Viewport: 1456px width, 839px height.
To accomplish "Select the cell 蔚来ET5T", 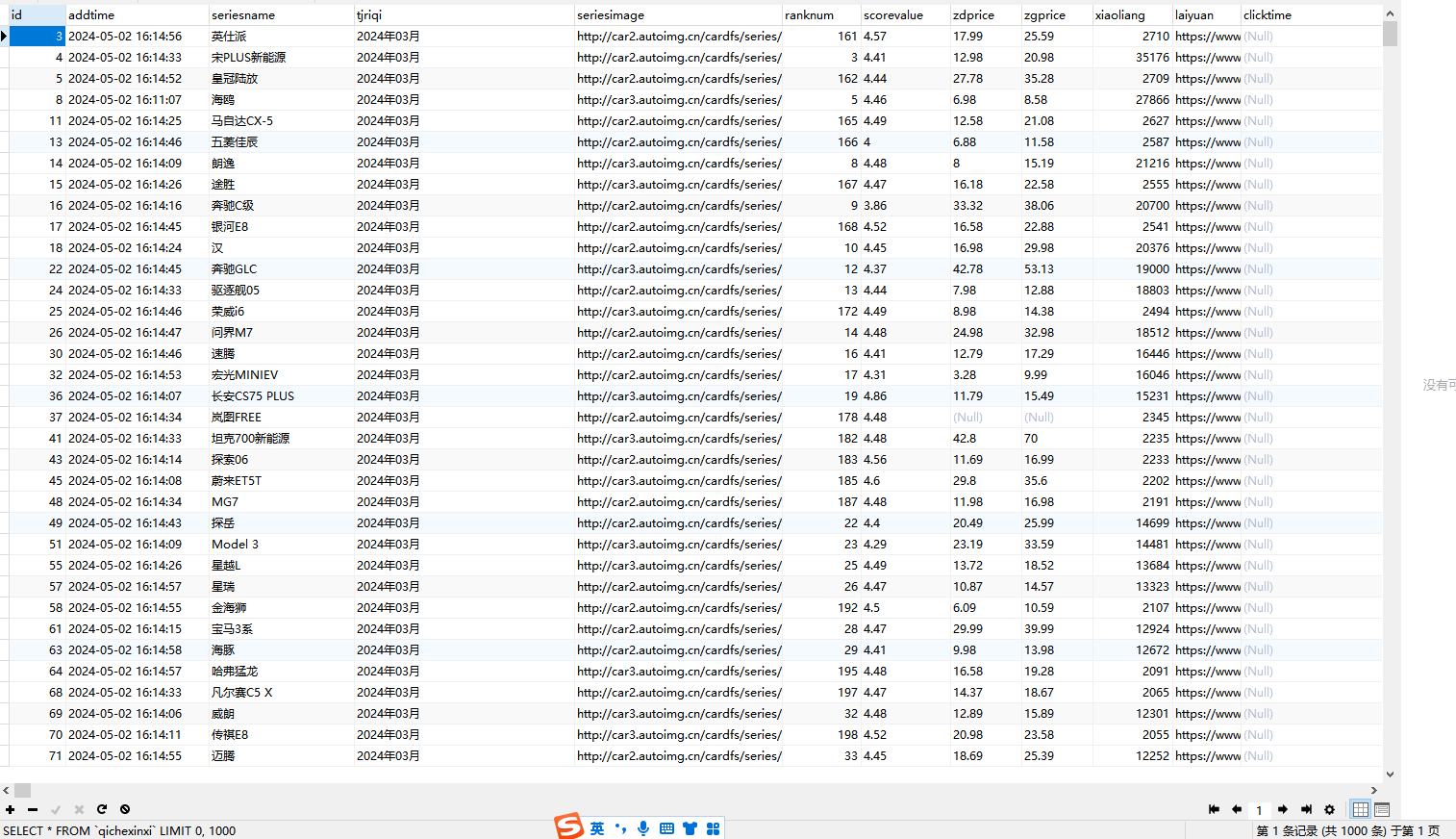I will pyautogui.click(x=281, y=481).
